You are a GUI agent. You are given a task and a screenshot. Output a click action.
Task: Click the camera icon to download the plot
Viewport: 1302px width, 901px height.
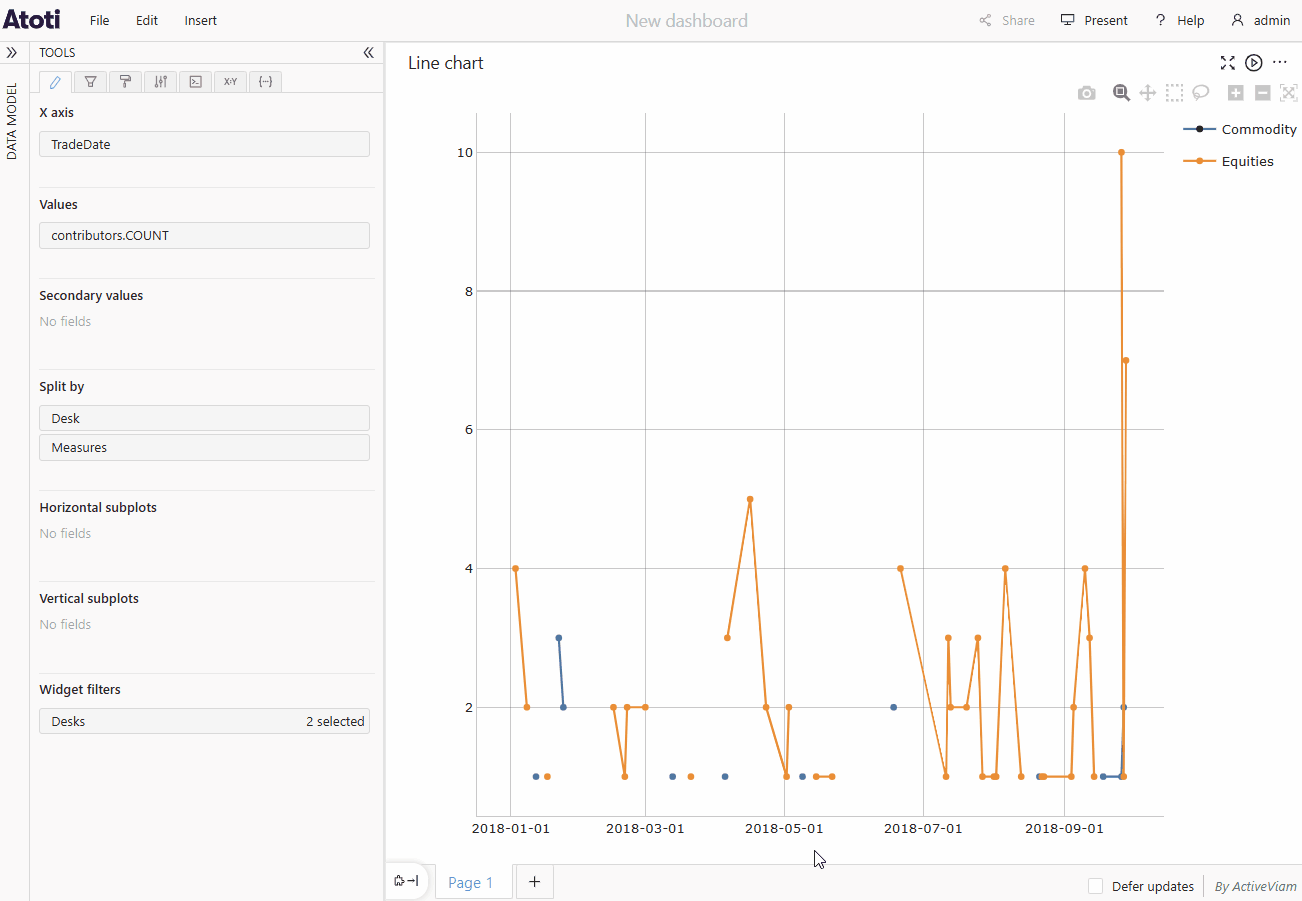pyautogui.click(x=1086, y=93)
